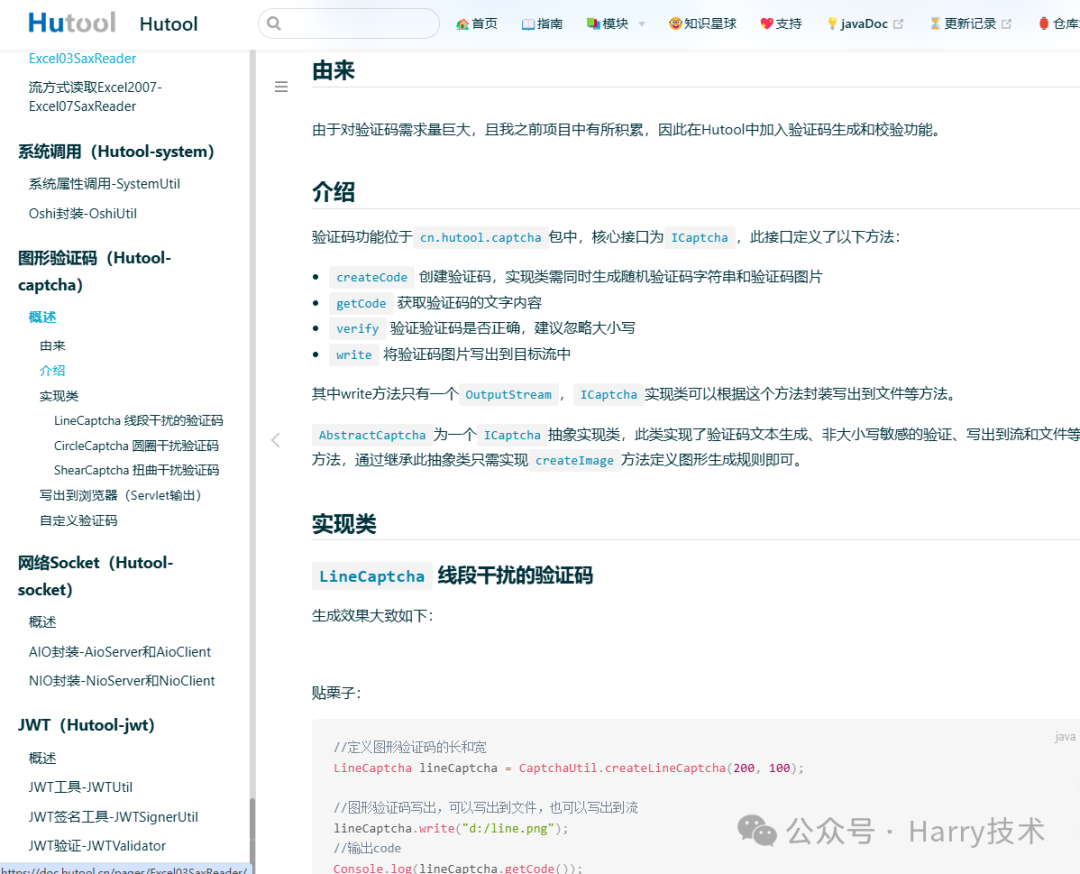Jump to LineCaptcha 线段干扰的验证码 anchor
The height and width of the screenshot is (874, 1080).
[138, 421]
